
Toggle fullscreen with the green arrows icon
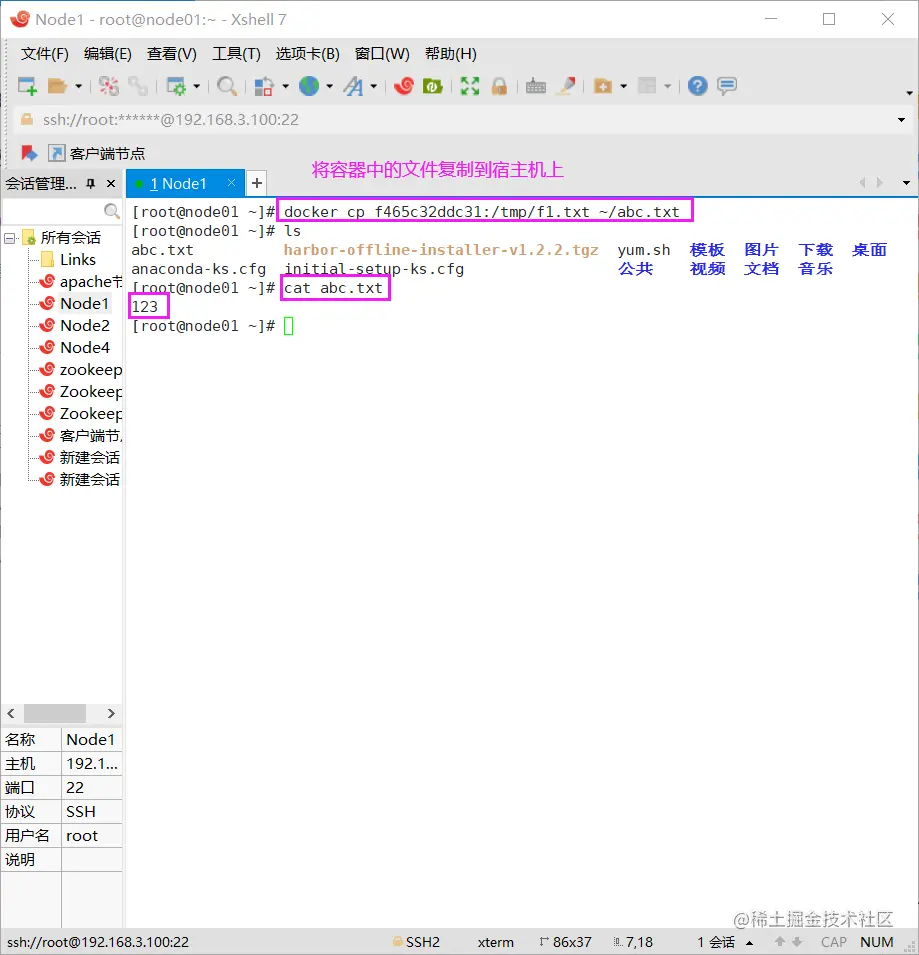[470, 86]
